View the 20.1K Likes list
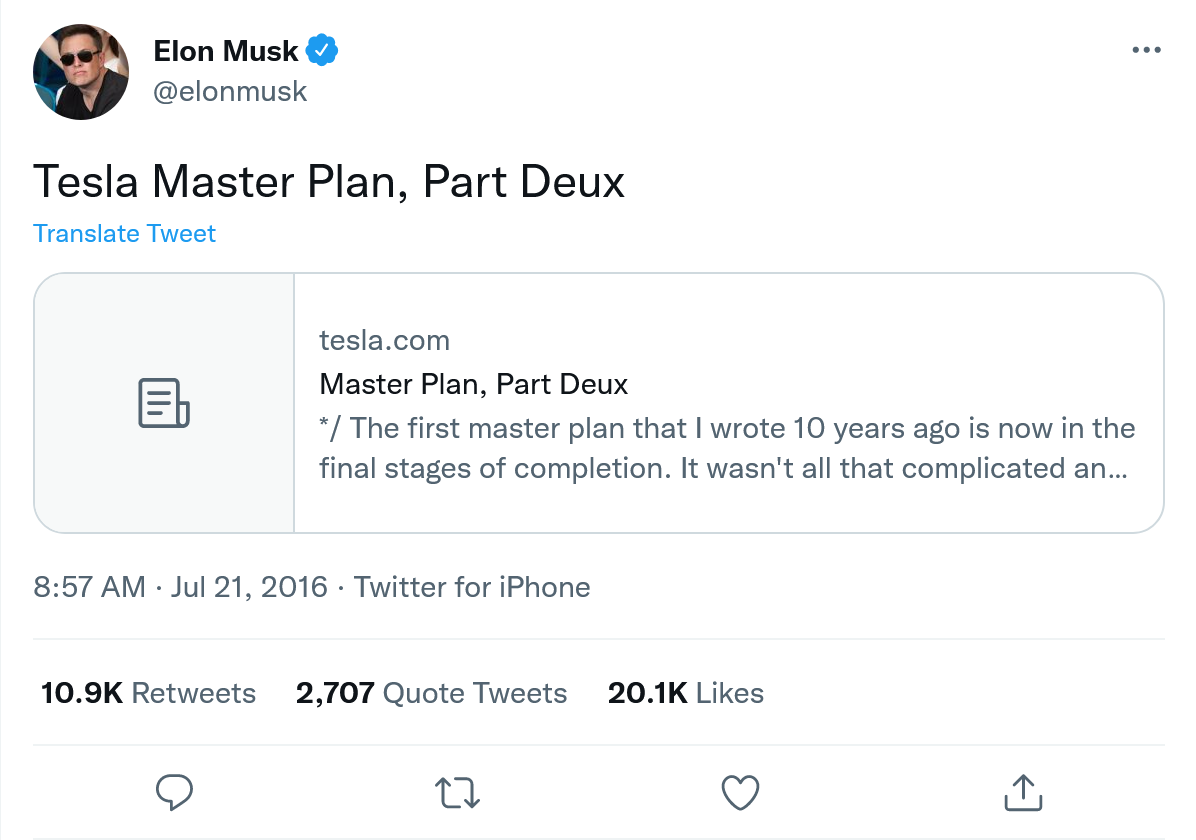This screenshot has height=840, width=1196. pyautogui.click(x=685, y=693)
